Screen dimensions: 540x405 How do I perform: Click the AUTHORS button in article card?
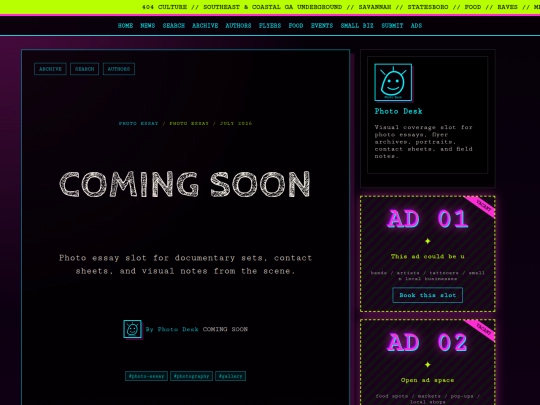[x=118, y=69]
